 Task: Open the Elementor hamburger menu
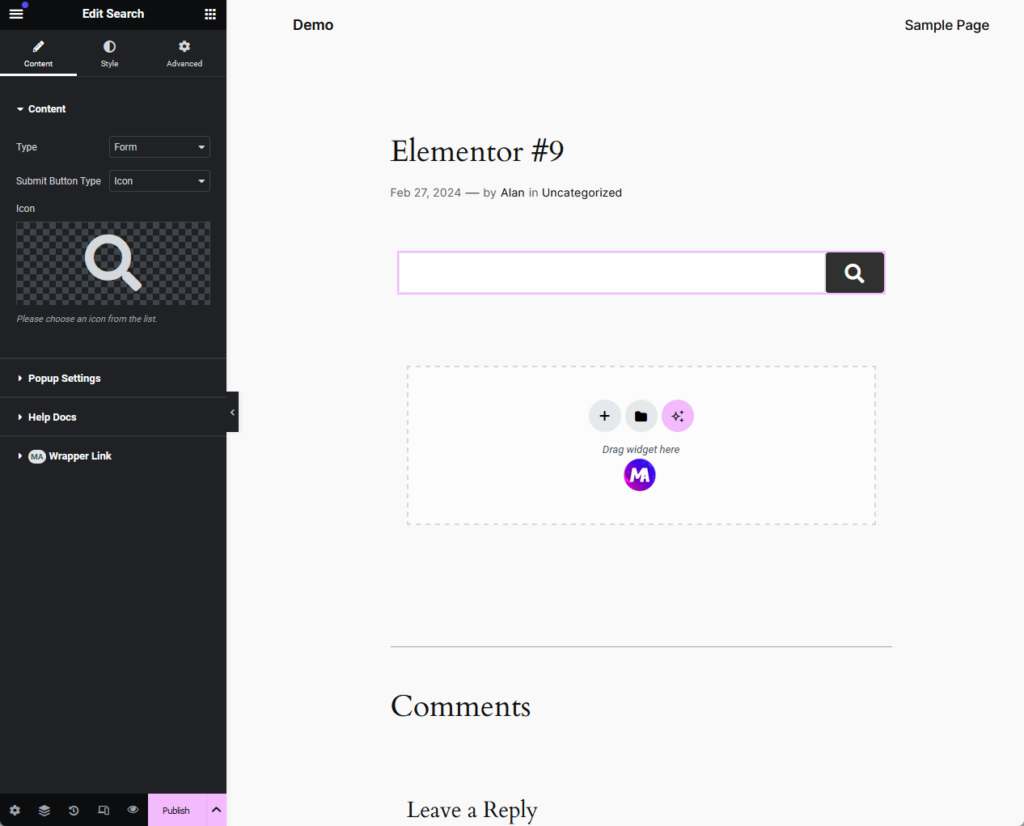pos(16,14)
